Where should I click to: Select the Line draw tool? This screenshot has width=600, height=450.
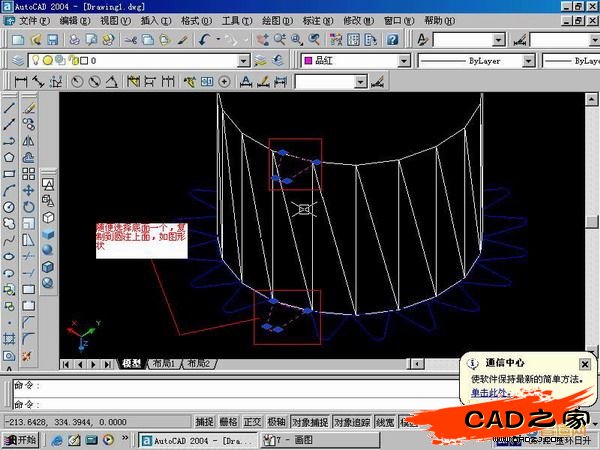(x=9, y=107)
